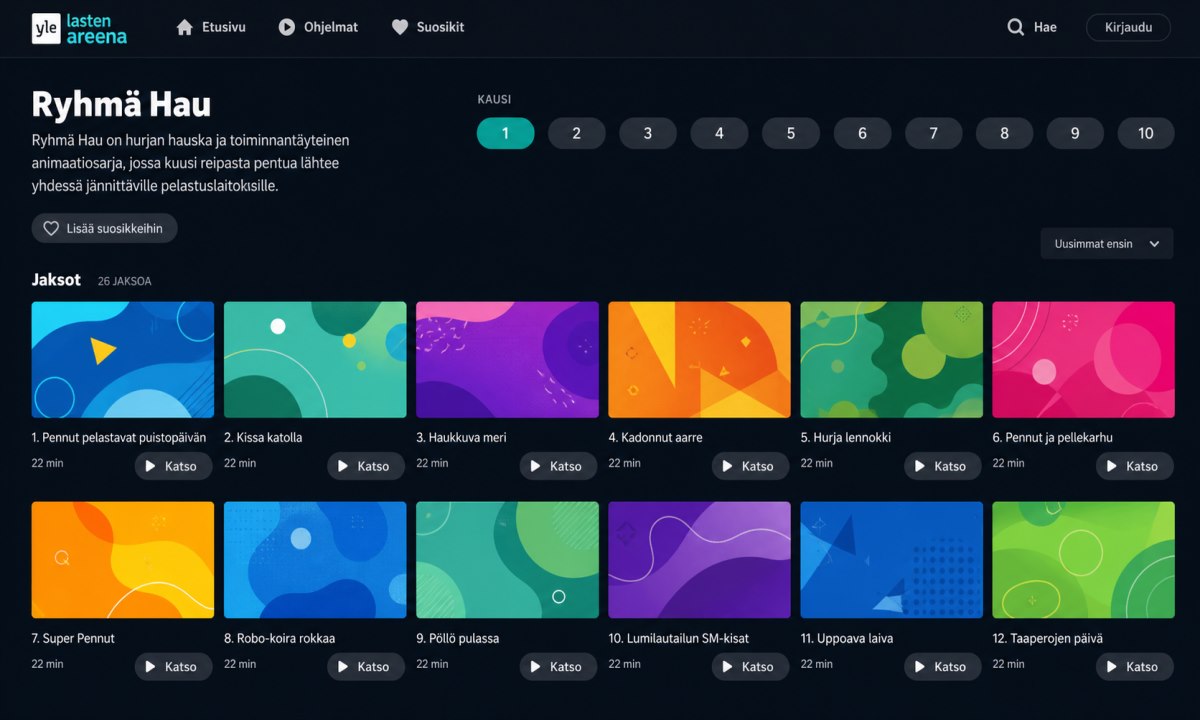Add Ryhmä Hau with Lisää suosikkeihin button
The width and height of the screenshot is (1200, 720).
104,228
